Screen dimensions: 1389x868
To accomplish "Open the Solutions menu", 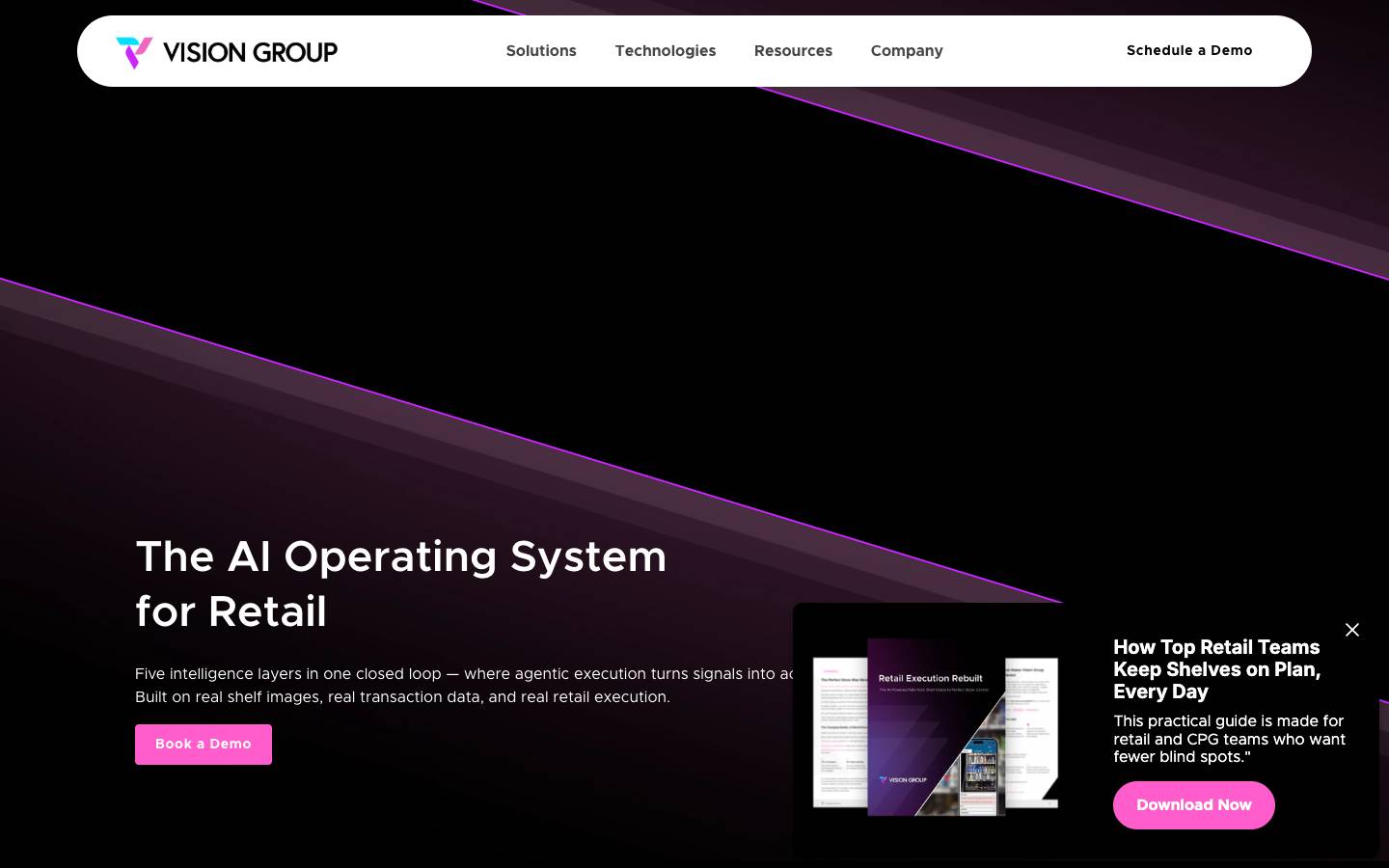I will pyautogui.click(x=541, y=51).
